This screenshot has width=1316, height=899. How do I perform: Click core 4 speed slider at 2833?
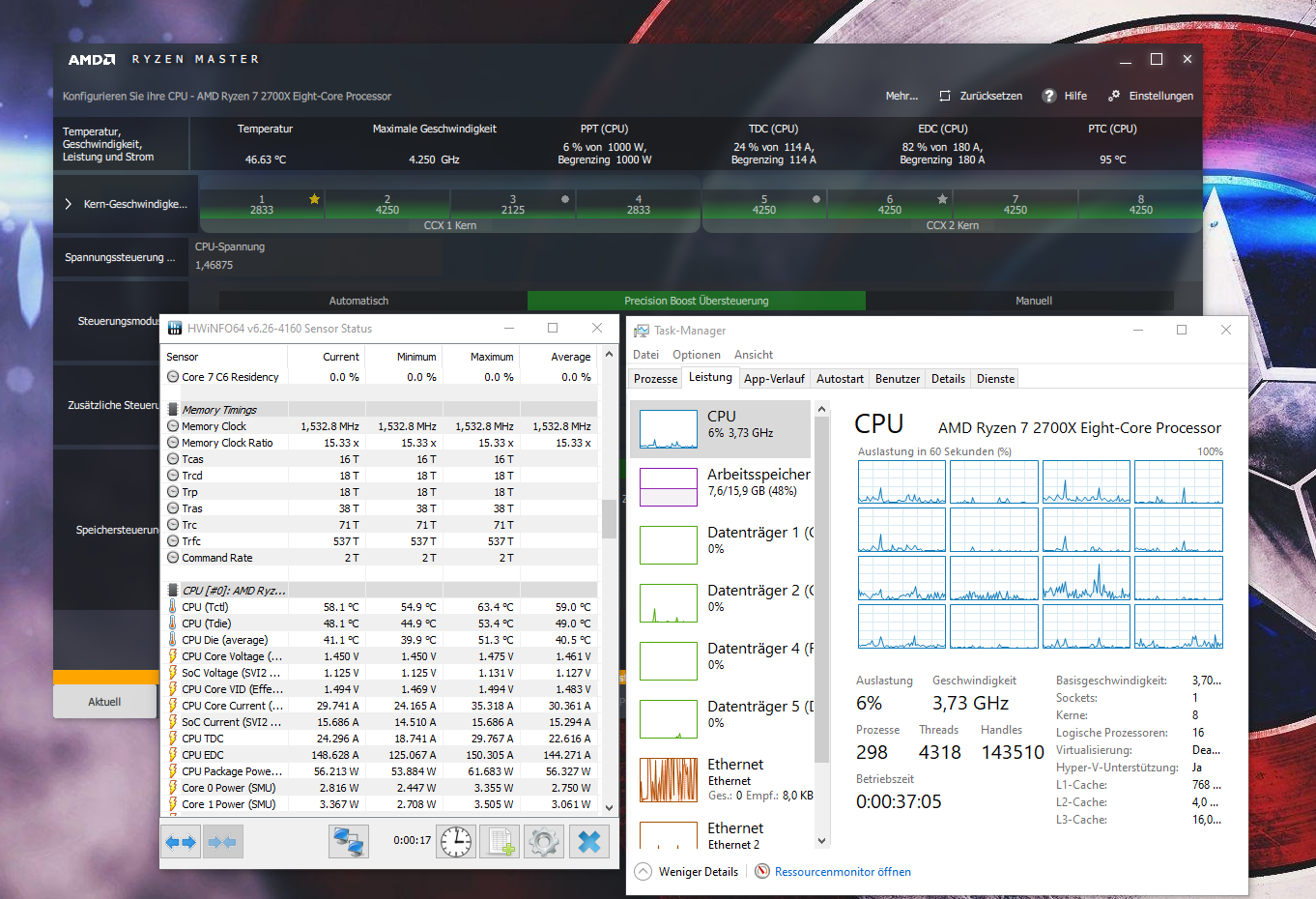pos(639,204)
